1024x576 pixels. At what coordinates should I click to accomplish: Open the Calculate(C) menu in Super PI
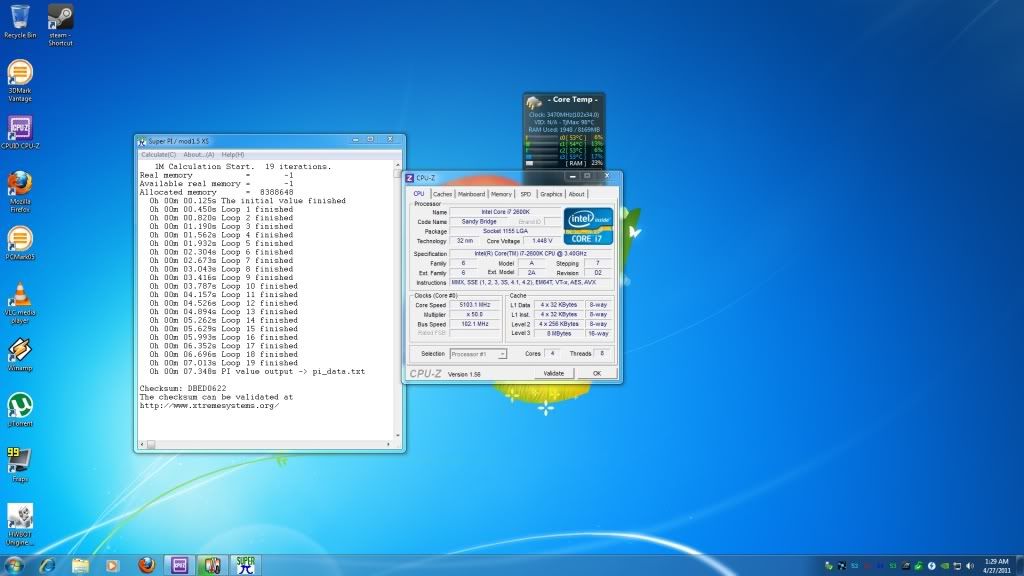click(159, 155)
